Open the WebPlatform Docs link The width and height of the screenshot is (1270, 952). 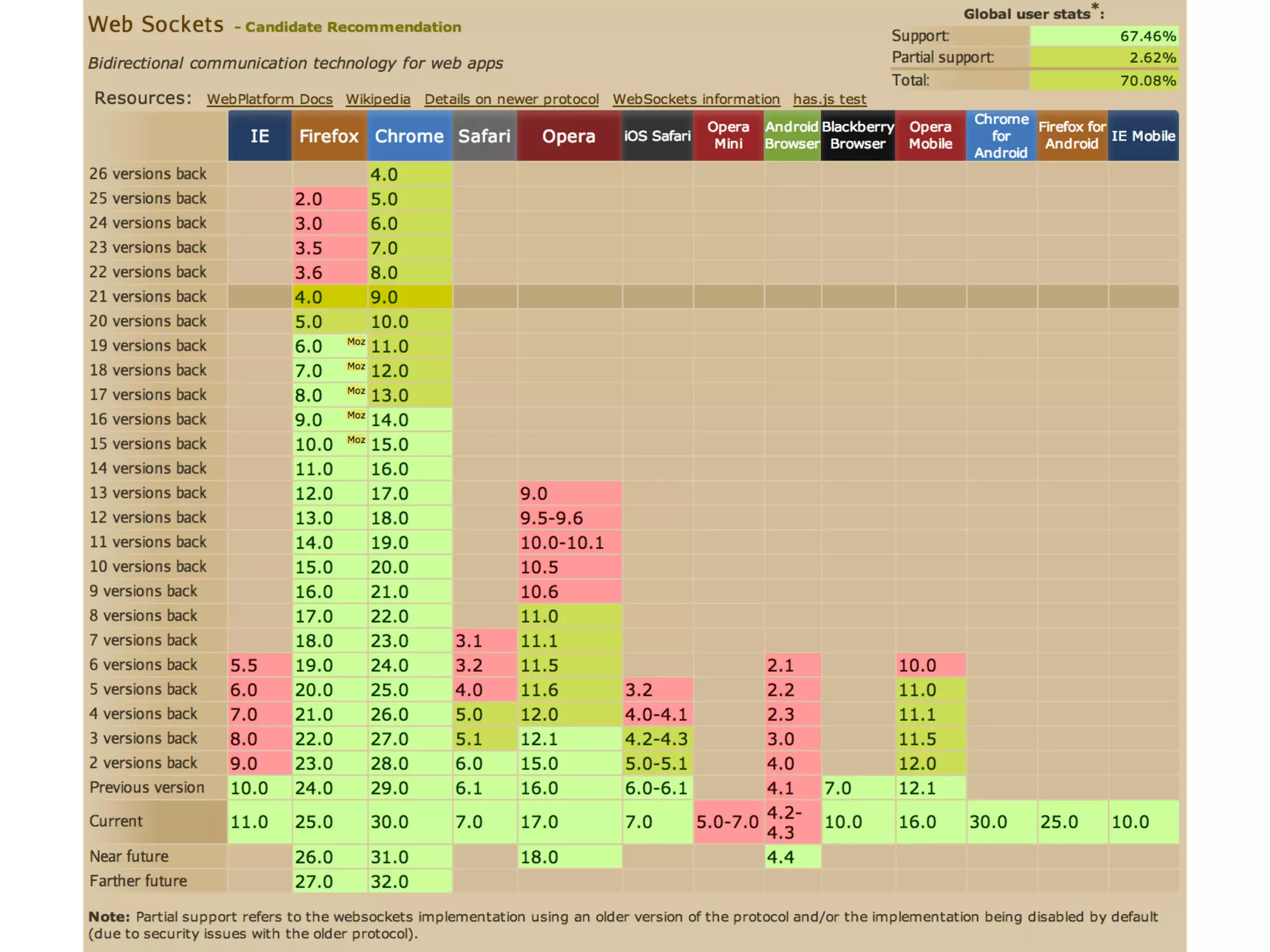(x=269, y=99)
